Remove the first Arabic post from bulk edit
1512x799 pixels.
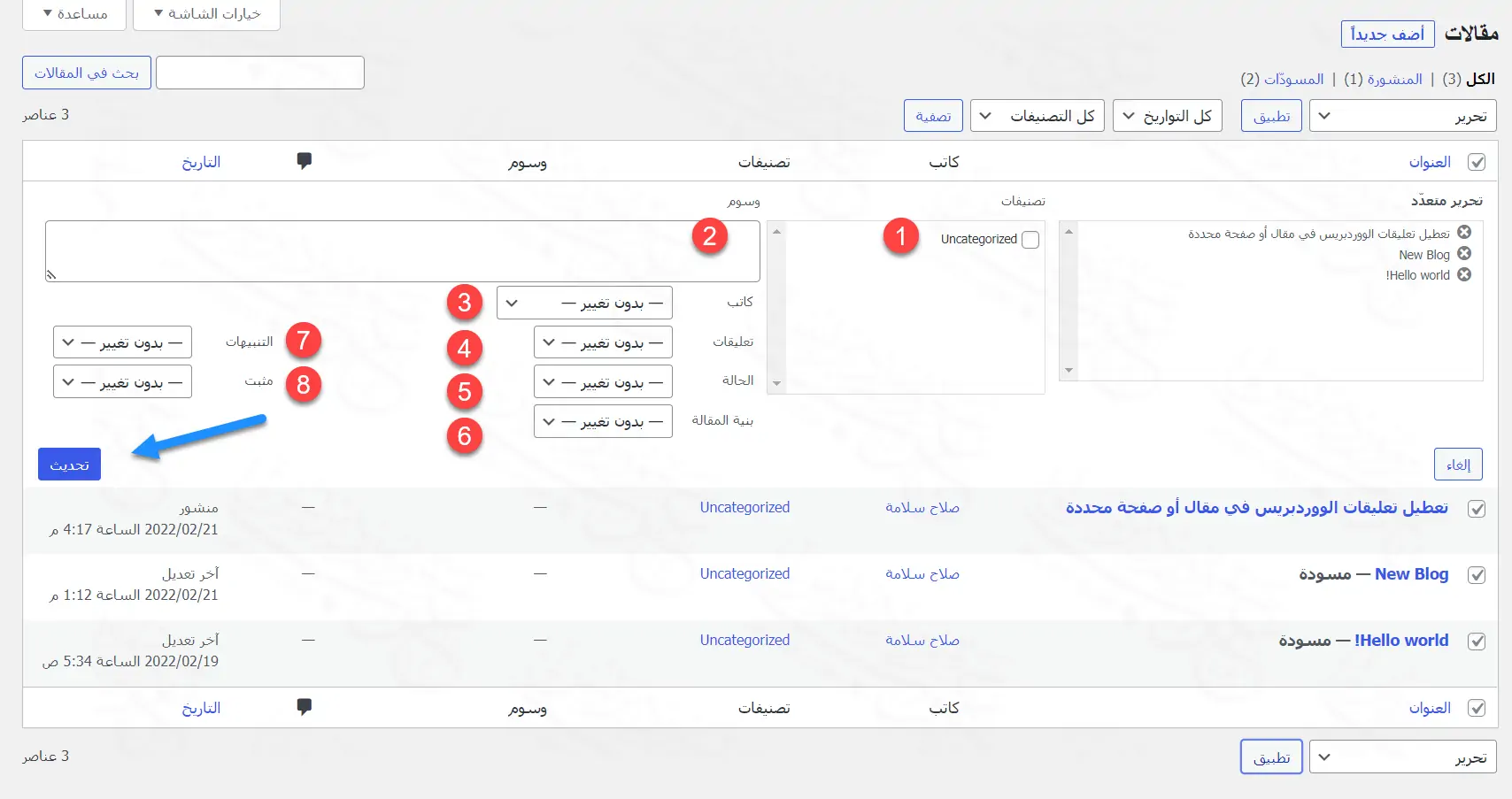pyautogui.click(x=1464, y=233)
